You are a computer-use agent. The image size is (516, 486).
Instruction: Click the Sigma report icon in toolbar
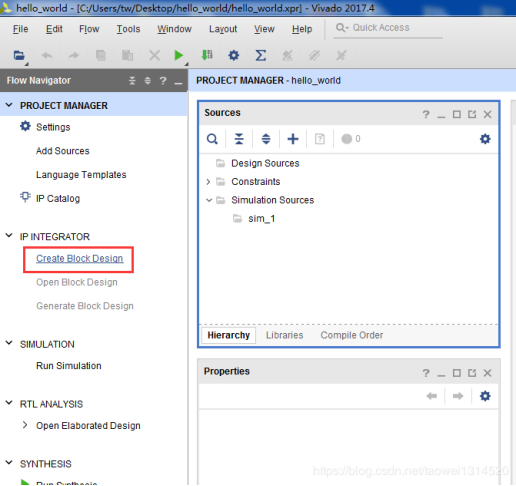(x=260, y=55)
